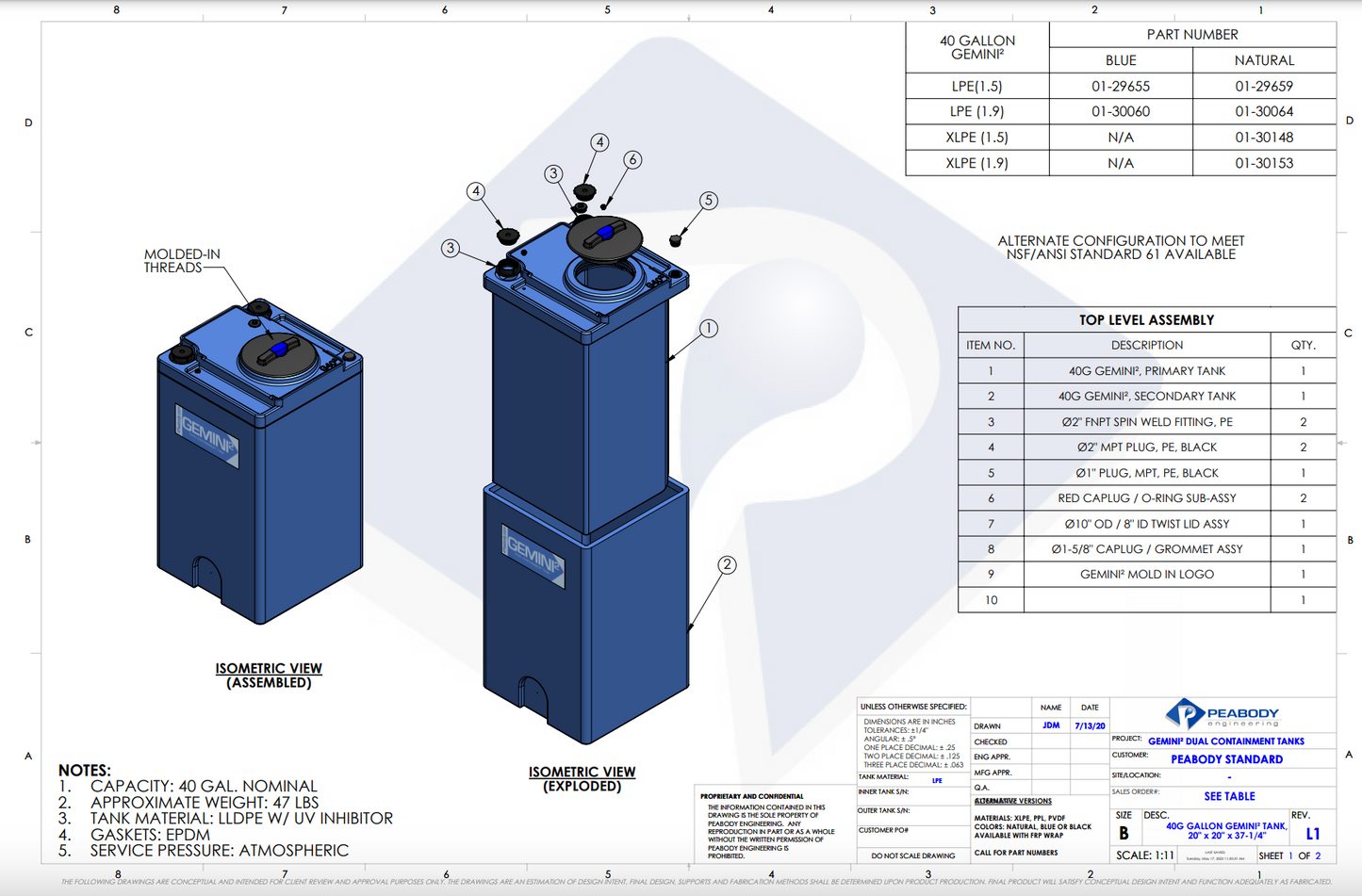This screenshot has height=896, width=1362.
Task: Select the ISOMETRIC VIEW (EXPLODED) caption
Action: [582, 778]
